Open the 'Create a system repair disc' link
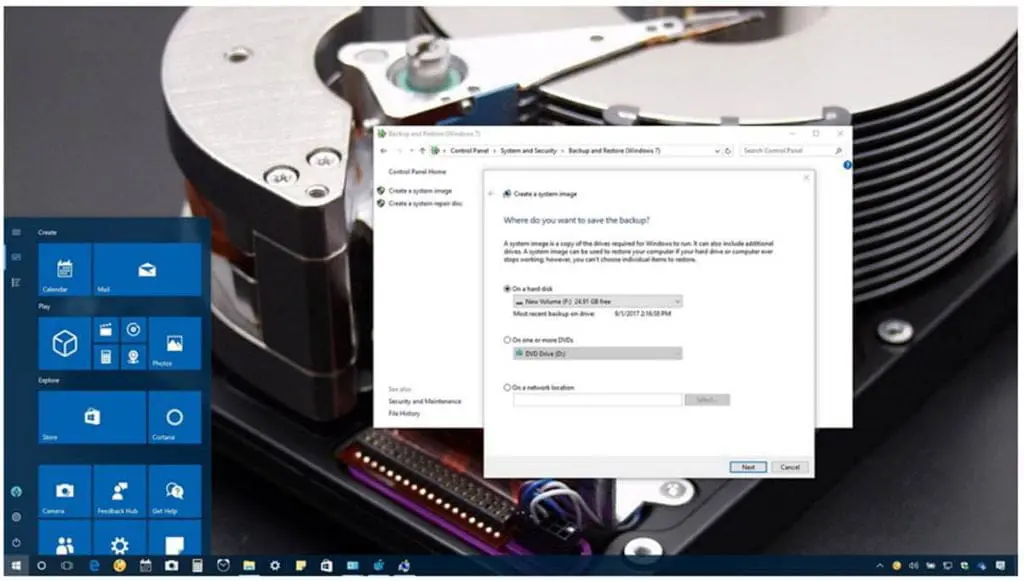The image size is (1024, 581). 424,203
